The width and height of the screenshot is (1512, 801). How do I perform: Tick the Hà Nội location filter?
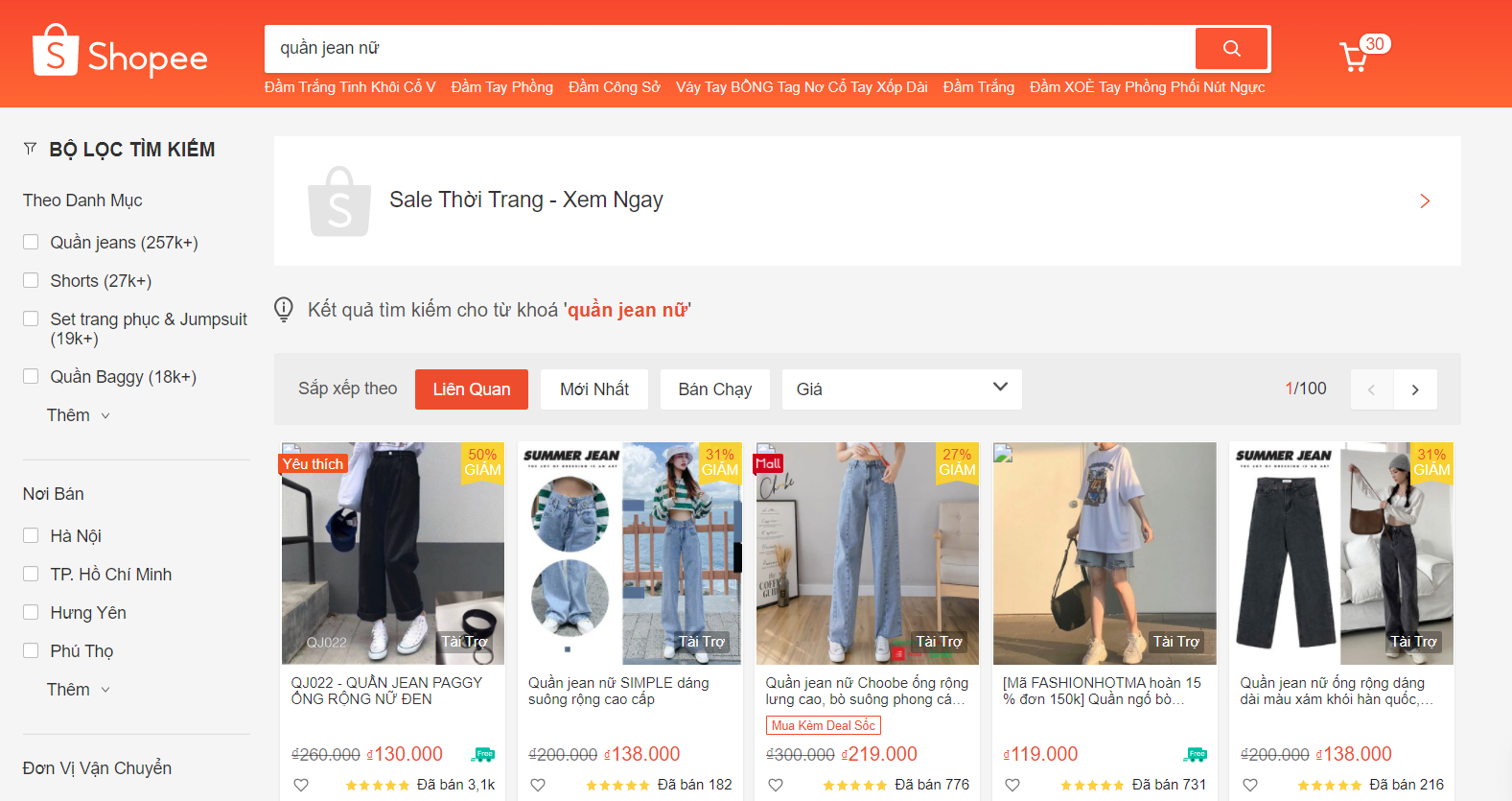tap(31, 536)
